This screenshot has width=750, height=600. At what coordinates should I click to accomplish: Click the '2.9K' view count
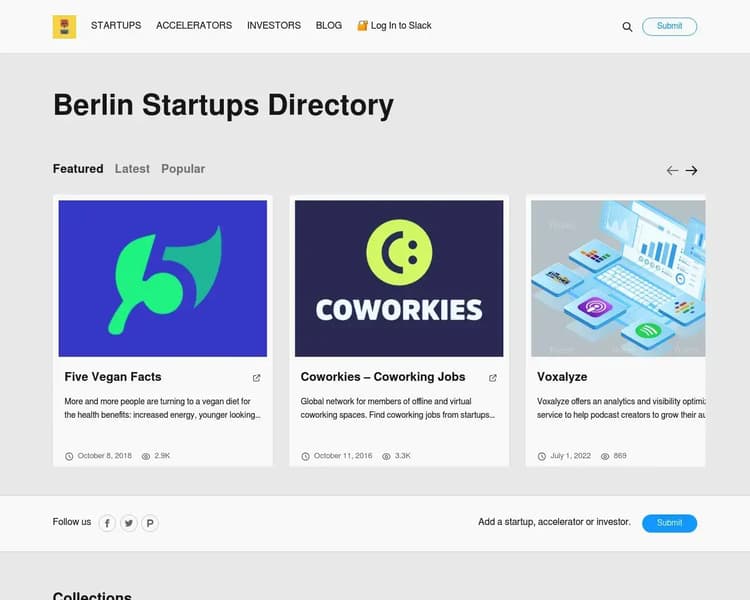click(162, 456)
